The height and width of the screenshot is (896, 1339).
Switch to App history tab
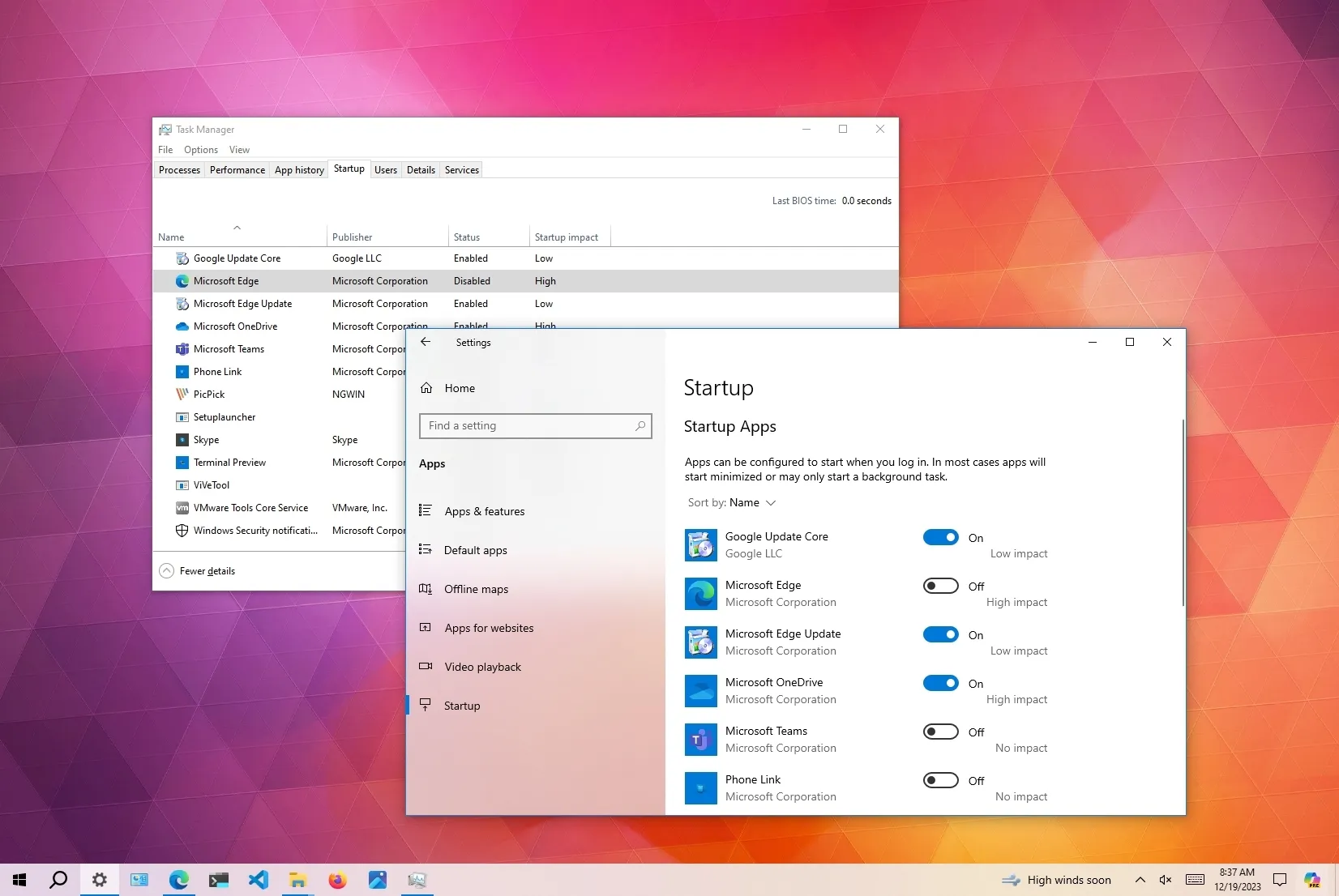[x=299, y=170]
